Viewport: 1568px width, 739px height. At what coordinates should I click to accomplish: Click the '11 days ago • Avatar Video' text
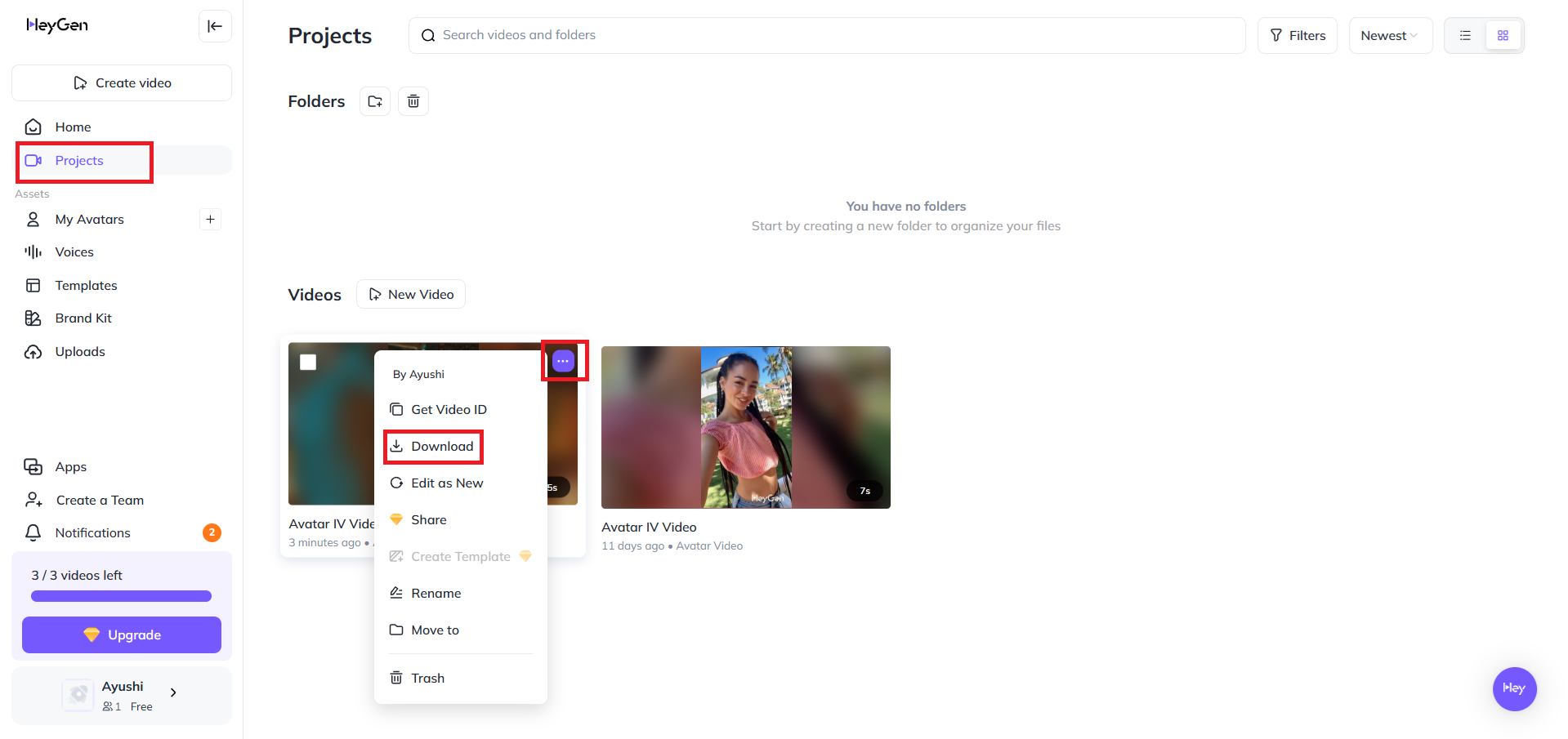point(672,546)
